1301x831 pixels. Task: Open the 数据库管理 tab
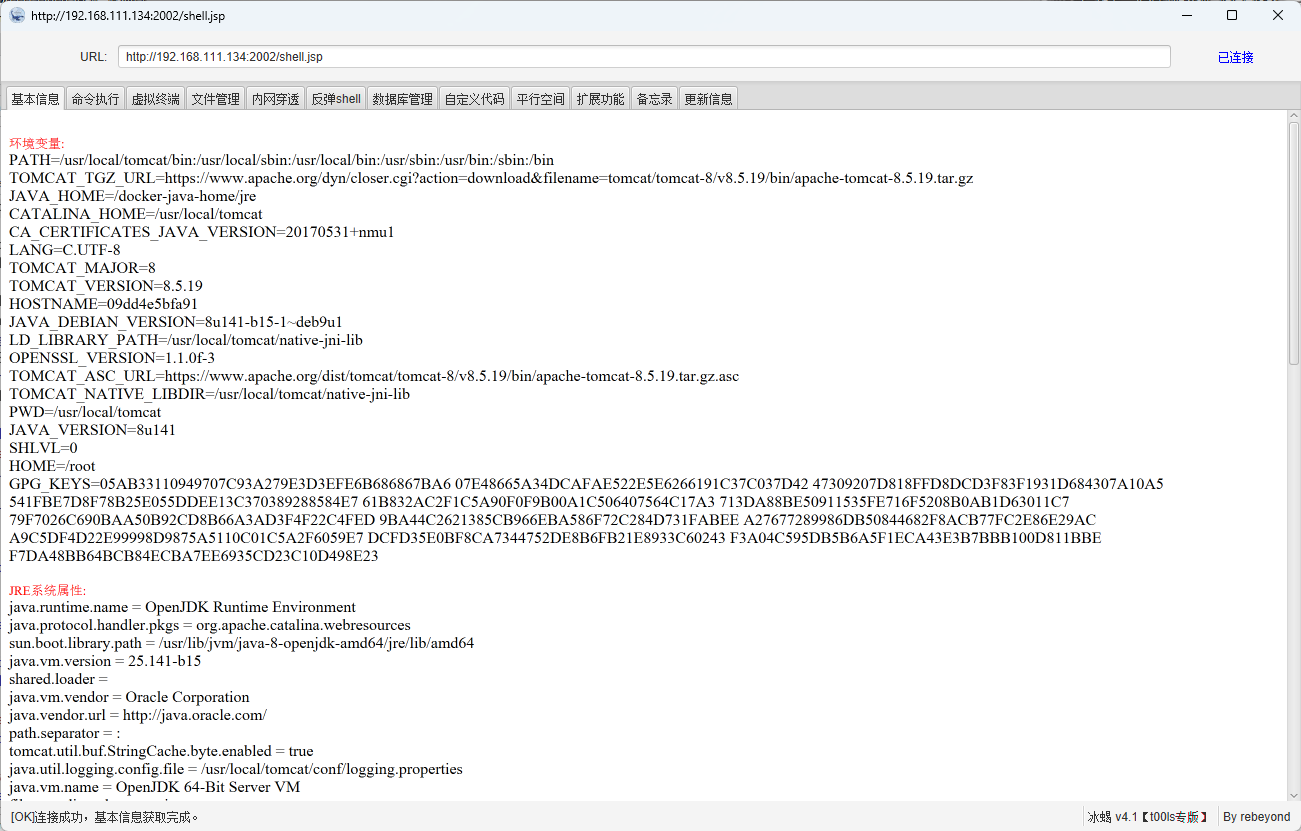[x=402, y=99]
